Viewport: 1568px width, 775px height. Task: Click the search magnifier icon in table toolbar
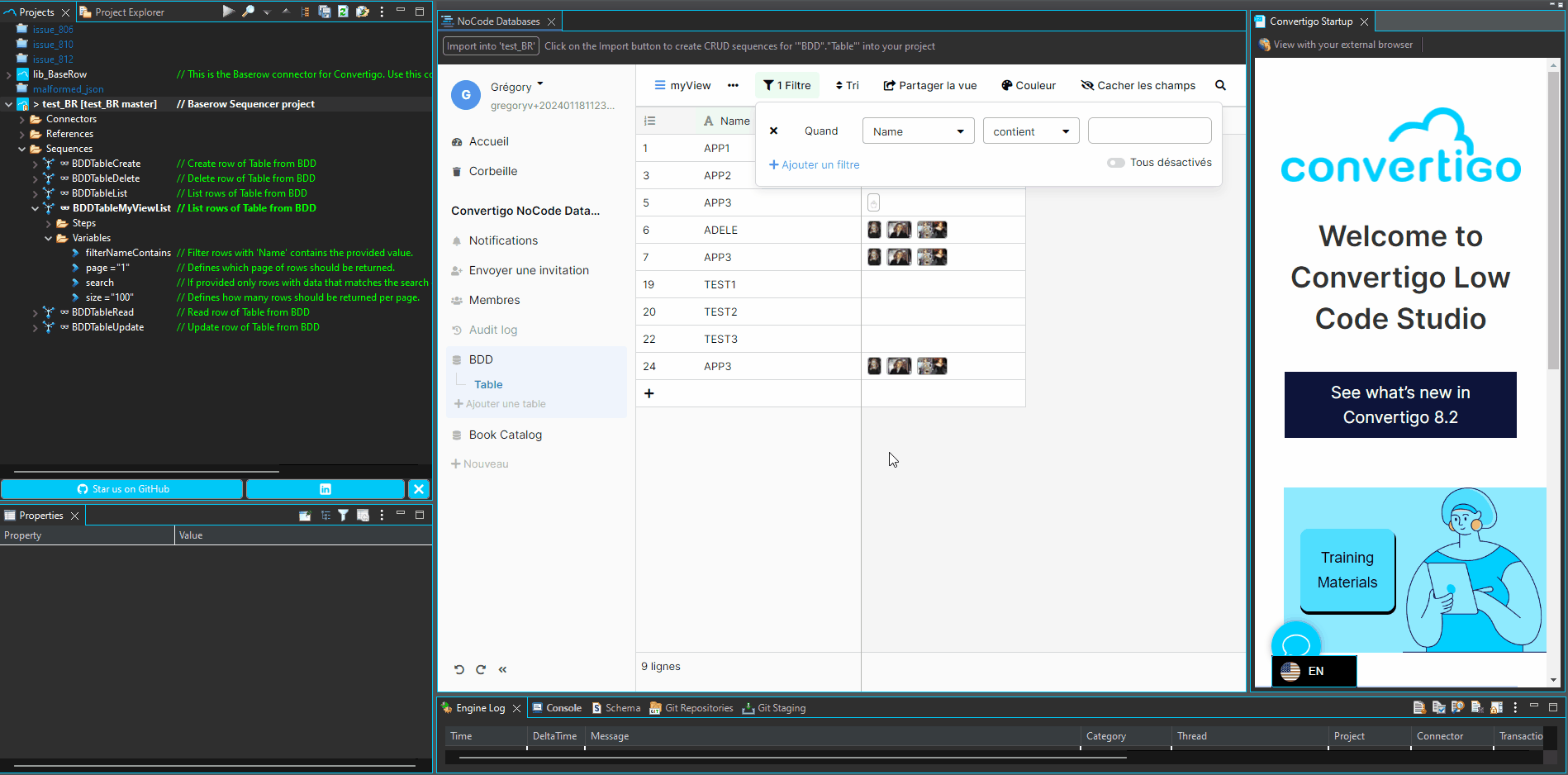[x=1220, y=85]
